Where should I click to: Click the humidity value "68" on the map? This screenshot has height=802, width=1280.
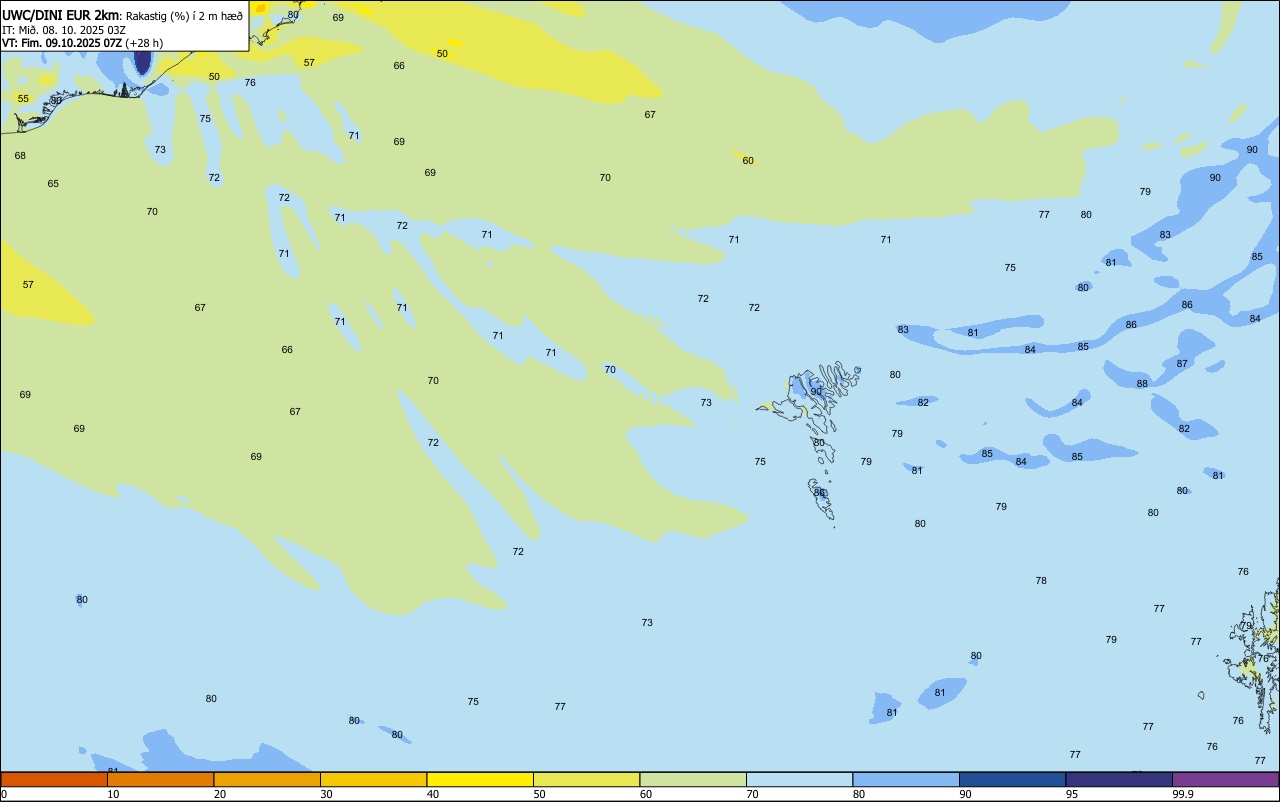[20, 156]
